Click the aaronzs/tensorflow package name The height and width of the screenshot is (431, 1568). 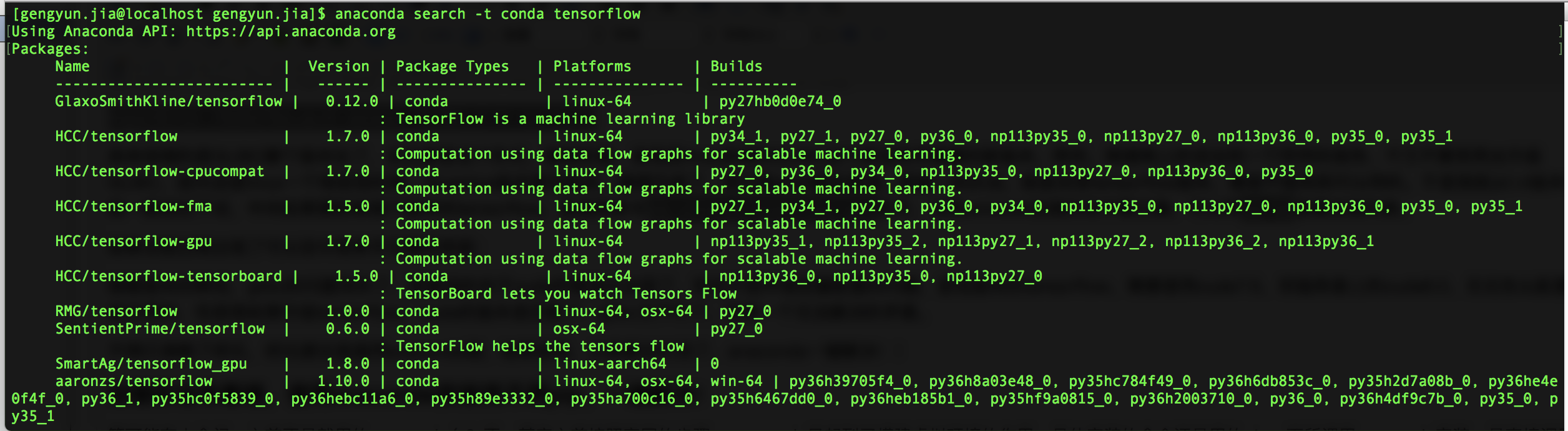pyautogui.click(x=134, y=381)
